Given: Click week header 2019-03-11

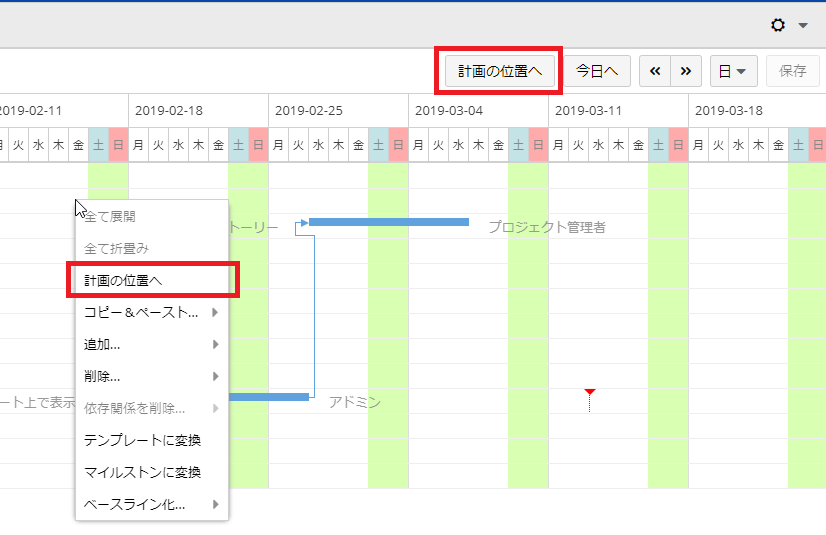Looking at the screenshot, I should coord(618,111).
